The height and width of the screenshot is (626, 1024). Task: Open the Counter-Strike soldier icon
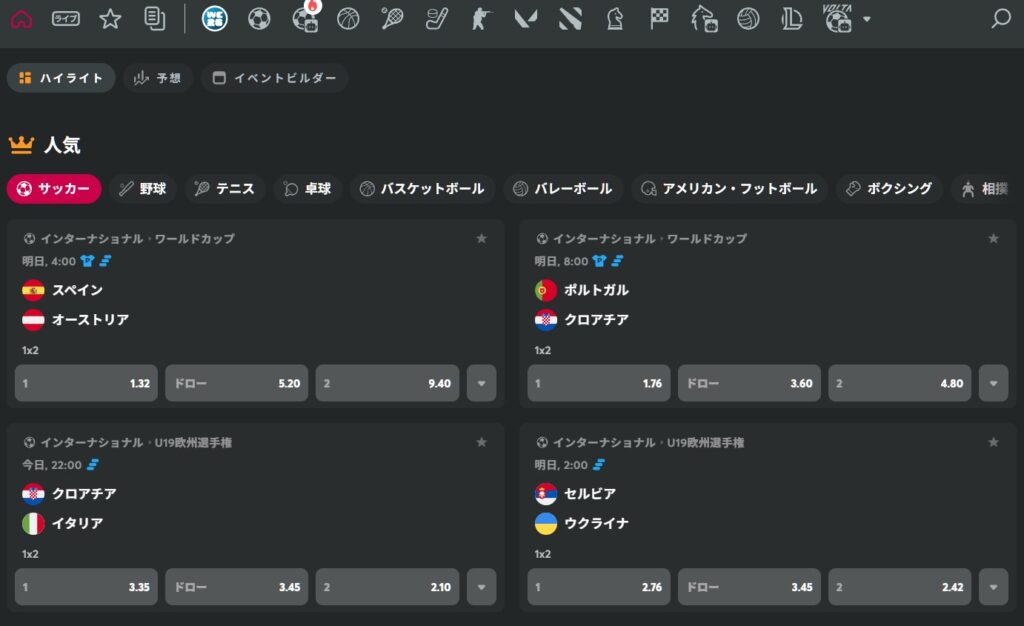481,19
